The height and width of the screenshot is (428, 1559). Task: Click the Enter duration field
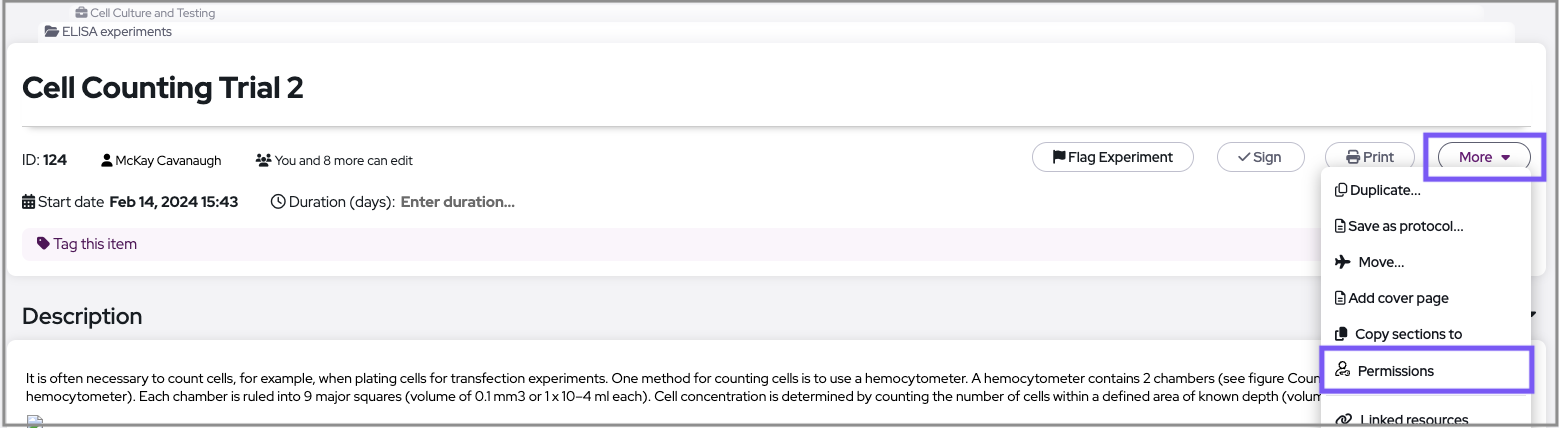coord(457,202)
